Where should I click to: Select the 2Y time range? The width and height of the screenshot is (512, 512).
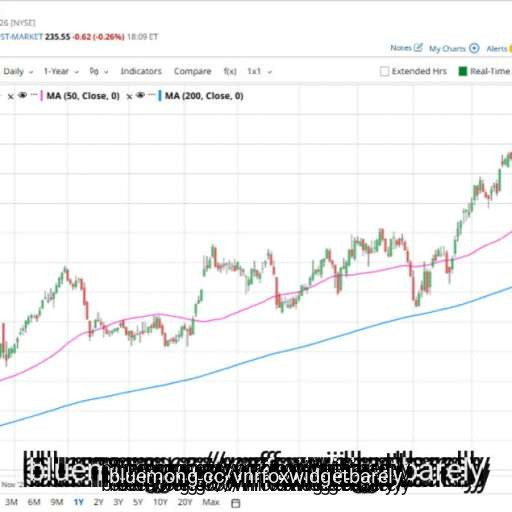[x=98, y=502]
